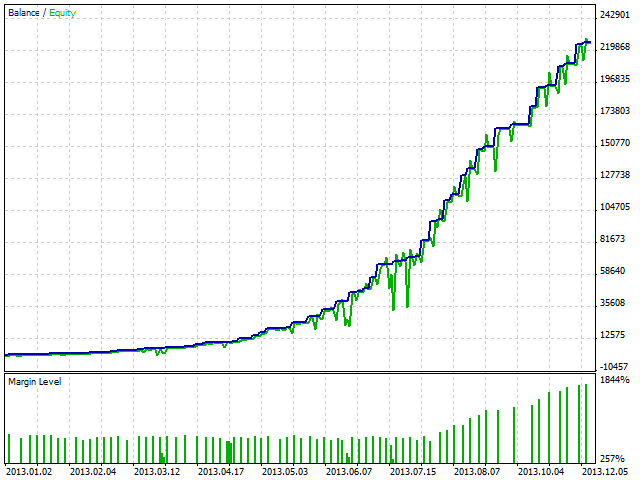Click the 196835 axis value
Screen dimensions: 640x480
pyautogui.click(x=615, y=79)
